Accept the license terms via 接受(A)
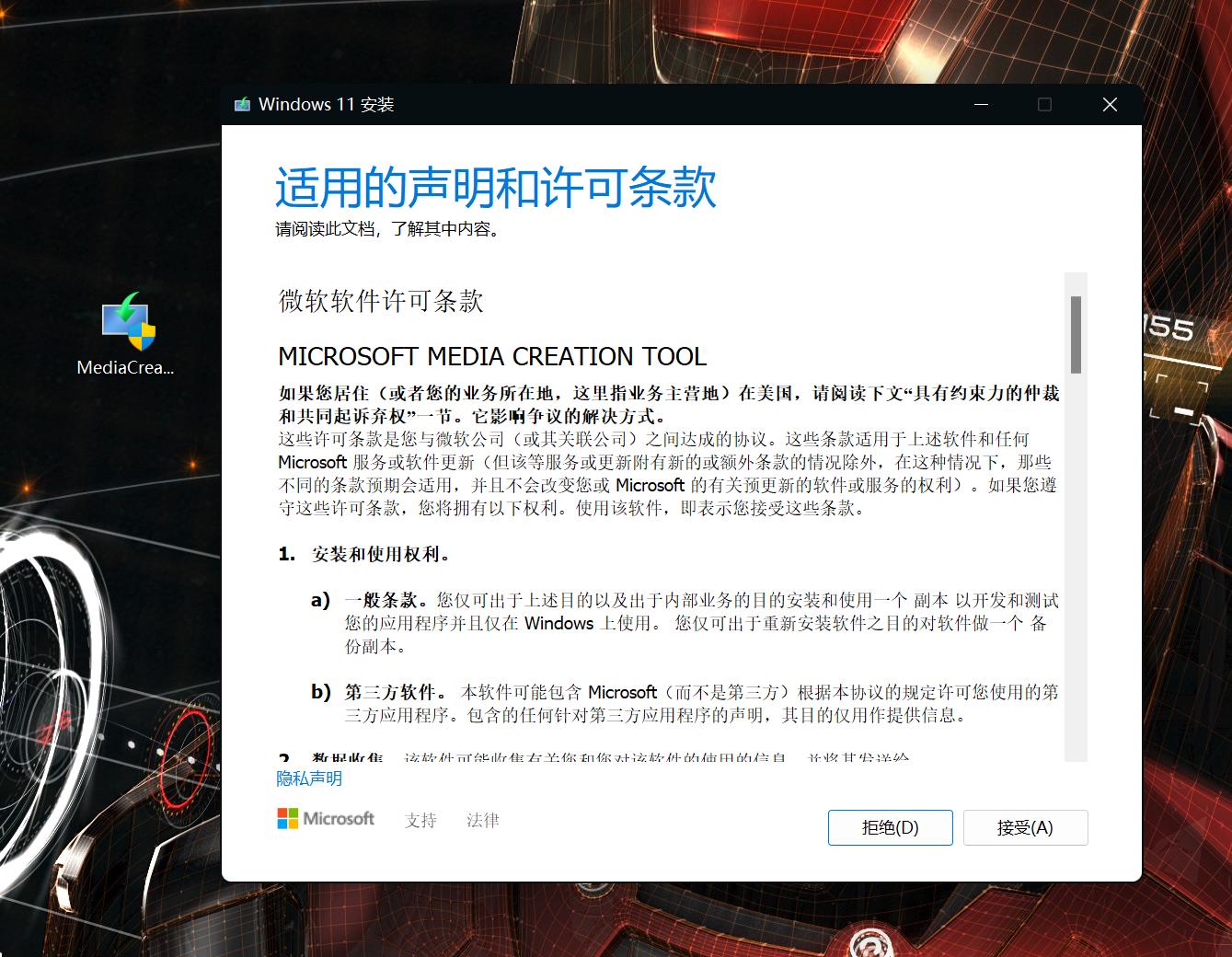1232x957 pixels. [x=1025, y=827]
